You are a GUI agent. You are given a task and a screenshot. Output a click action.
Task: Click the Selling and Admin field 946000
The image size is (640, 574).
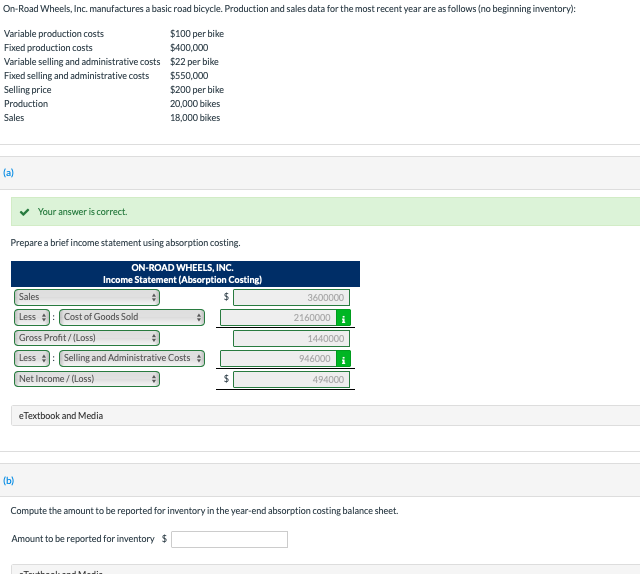[x=278, y=359]
